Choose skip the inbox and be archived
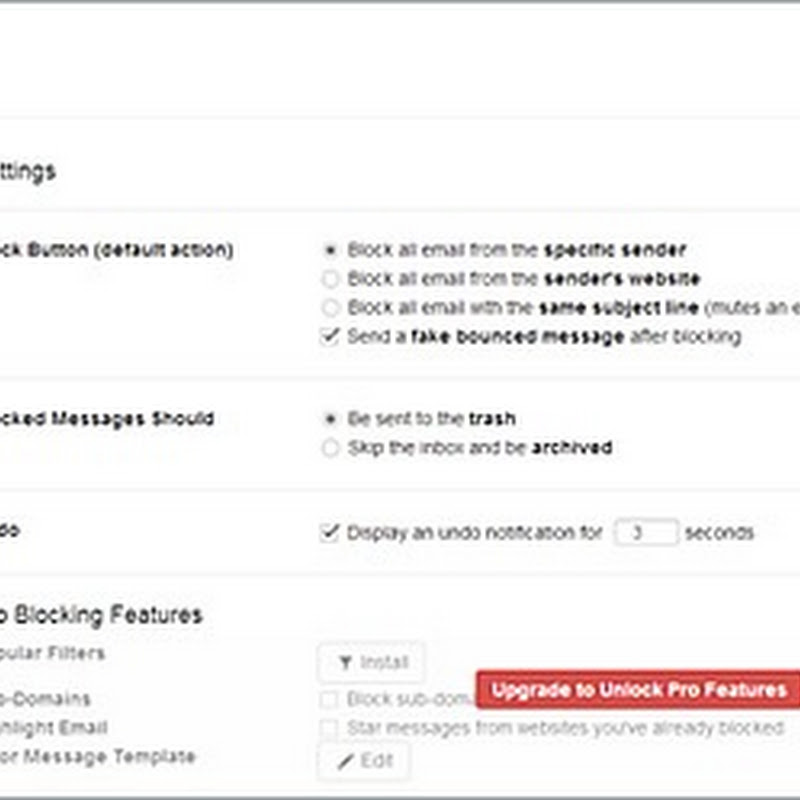The image size is (800, 800). pyautogui.click(x=330, y=448)
